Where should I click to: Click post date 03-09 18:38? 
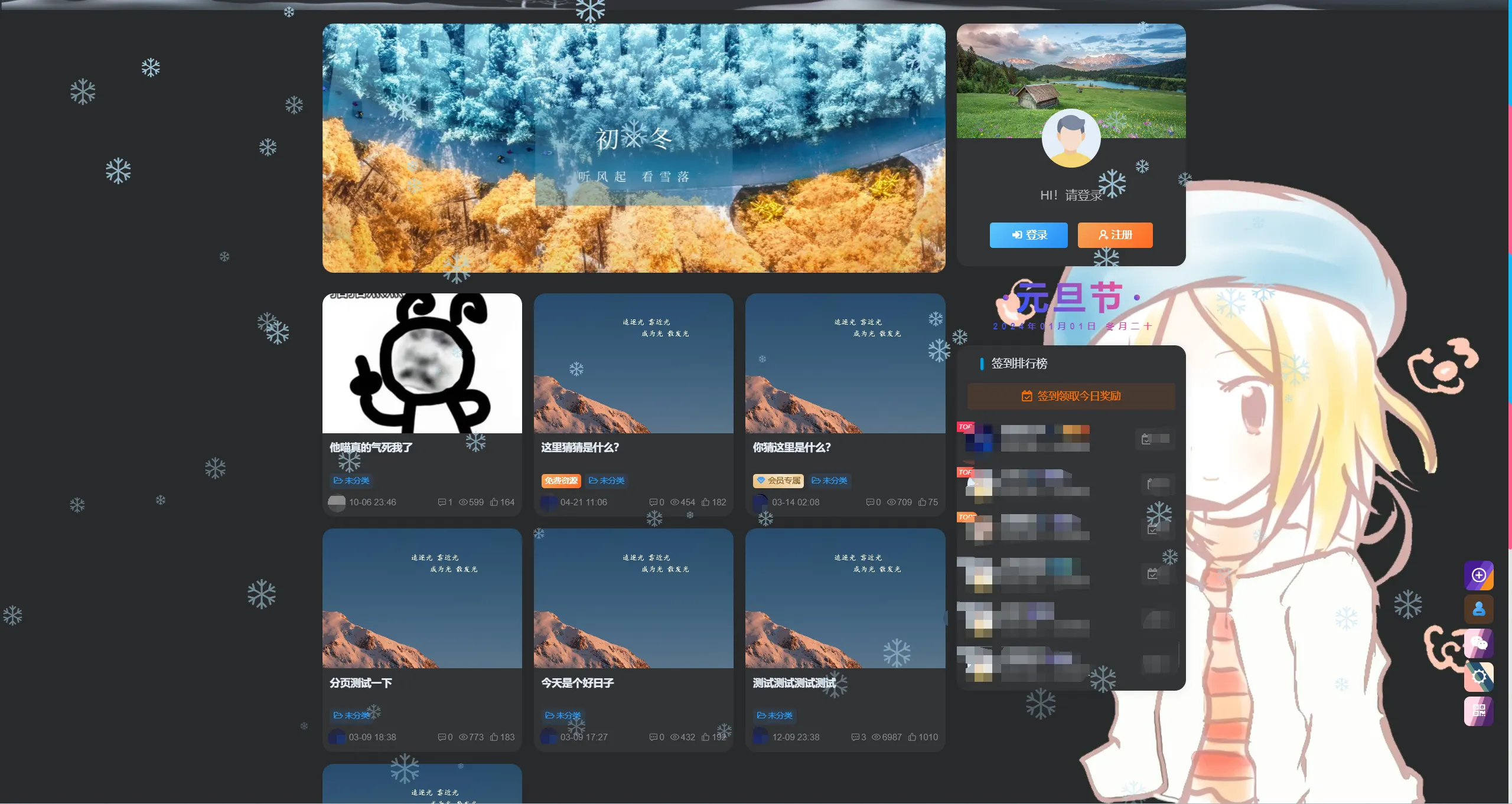click(x=372, y=737)
